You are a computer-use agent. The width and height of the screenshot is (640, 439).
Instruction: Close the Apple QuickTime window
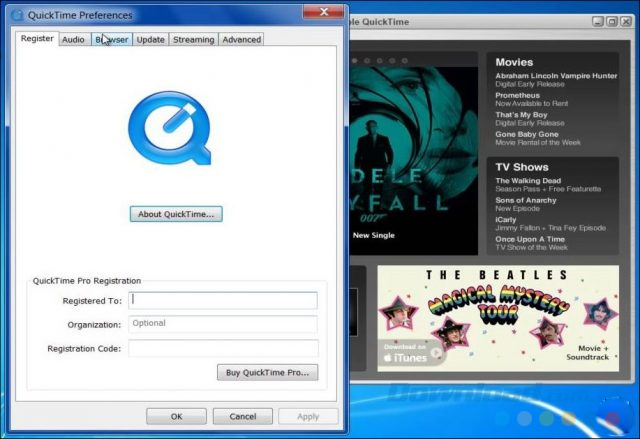coord(626,22)
